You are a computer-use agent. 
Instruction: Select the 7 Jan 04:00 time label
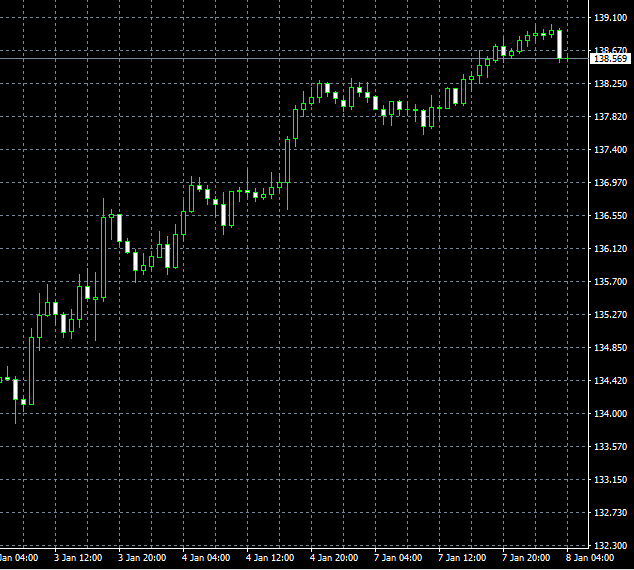point(398,558)
